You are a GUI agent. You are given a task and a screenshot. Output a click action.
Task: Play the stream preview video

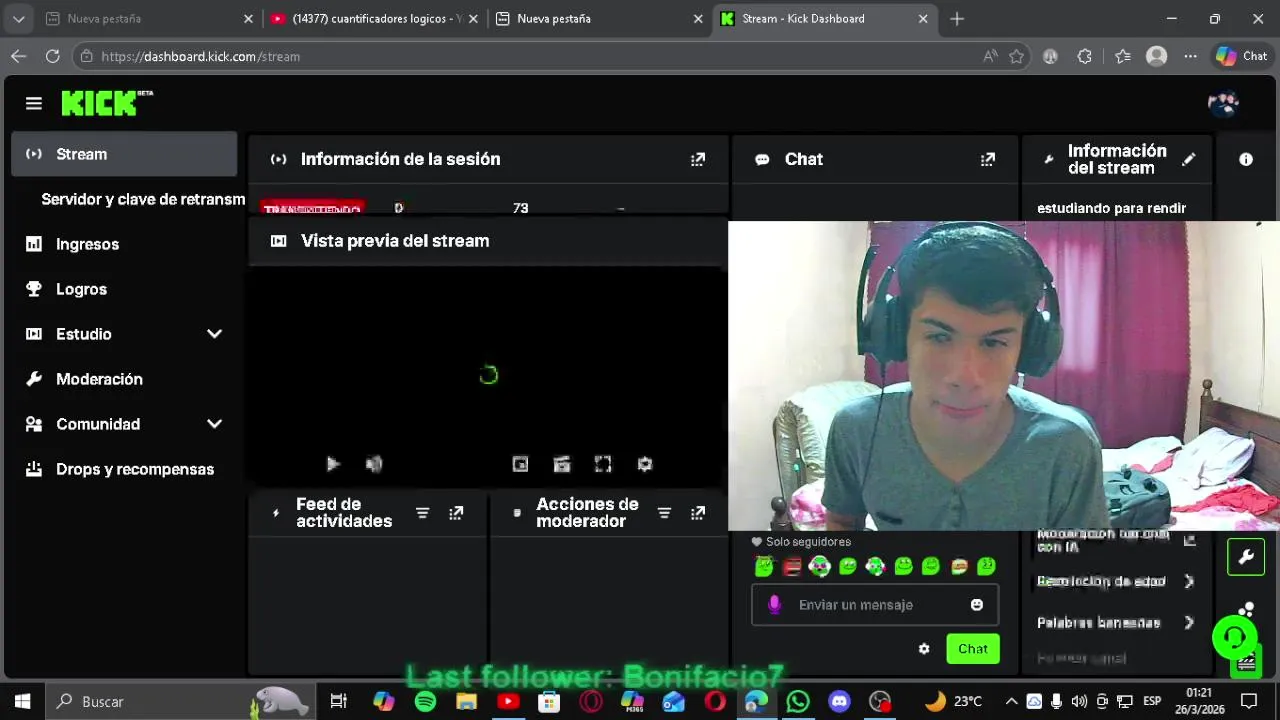point(333,464)
